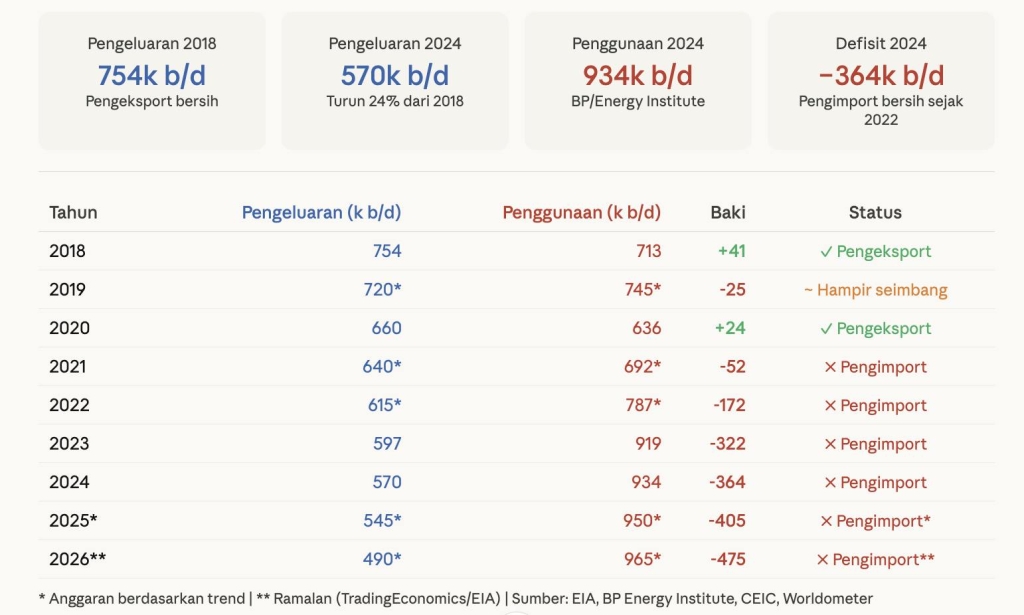Screen dimensions: 1024x615
Task: Click the -364 Baki value for 2024
Action: tap(727, 482)
